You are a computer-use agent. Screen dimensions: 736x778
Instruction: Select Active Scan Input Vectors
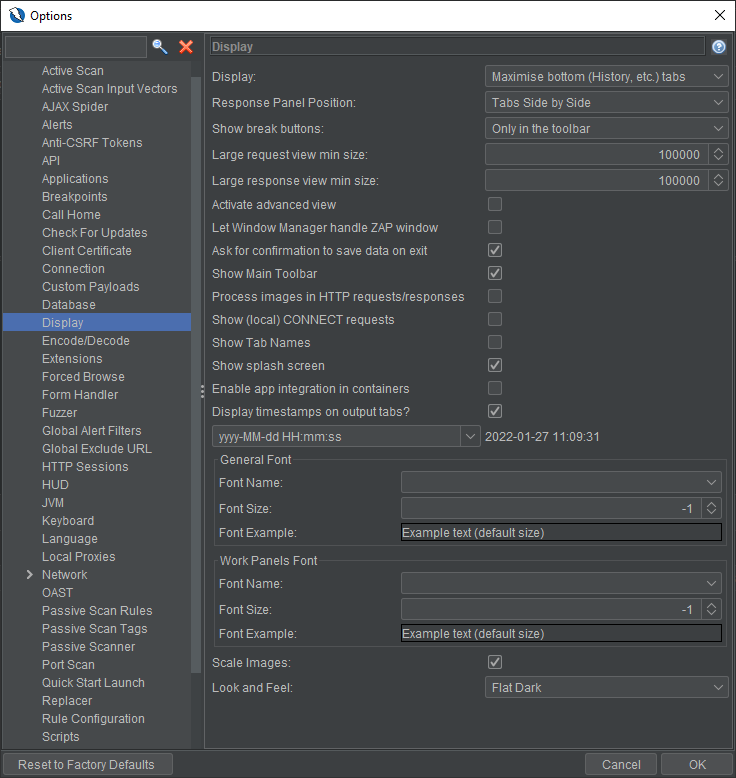coord(109,88)
